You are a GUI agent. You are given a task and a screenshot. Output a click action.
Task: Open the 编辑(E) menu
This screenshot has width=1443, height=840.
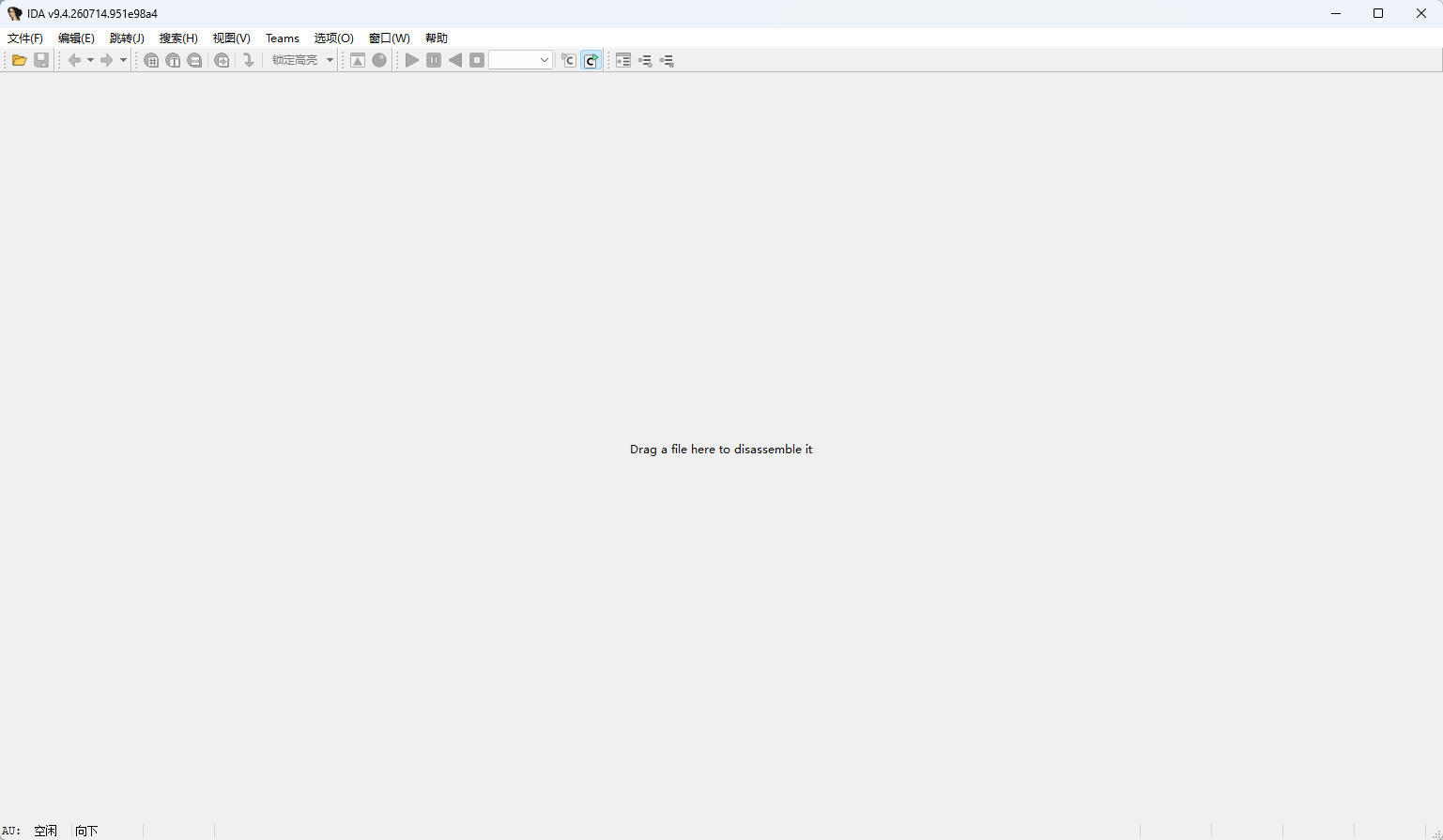(76, 38)
